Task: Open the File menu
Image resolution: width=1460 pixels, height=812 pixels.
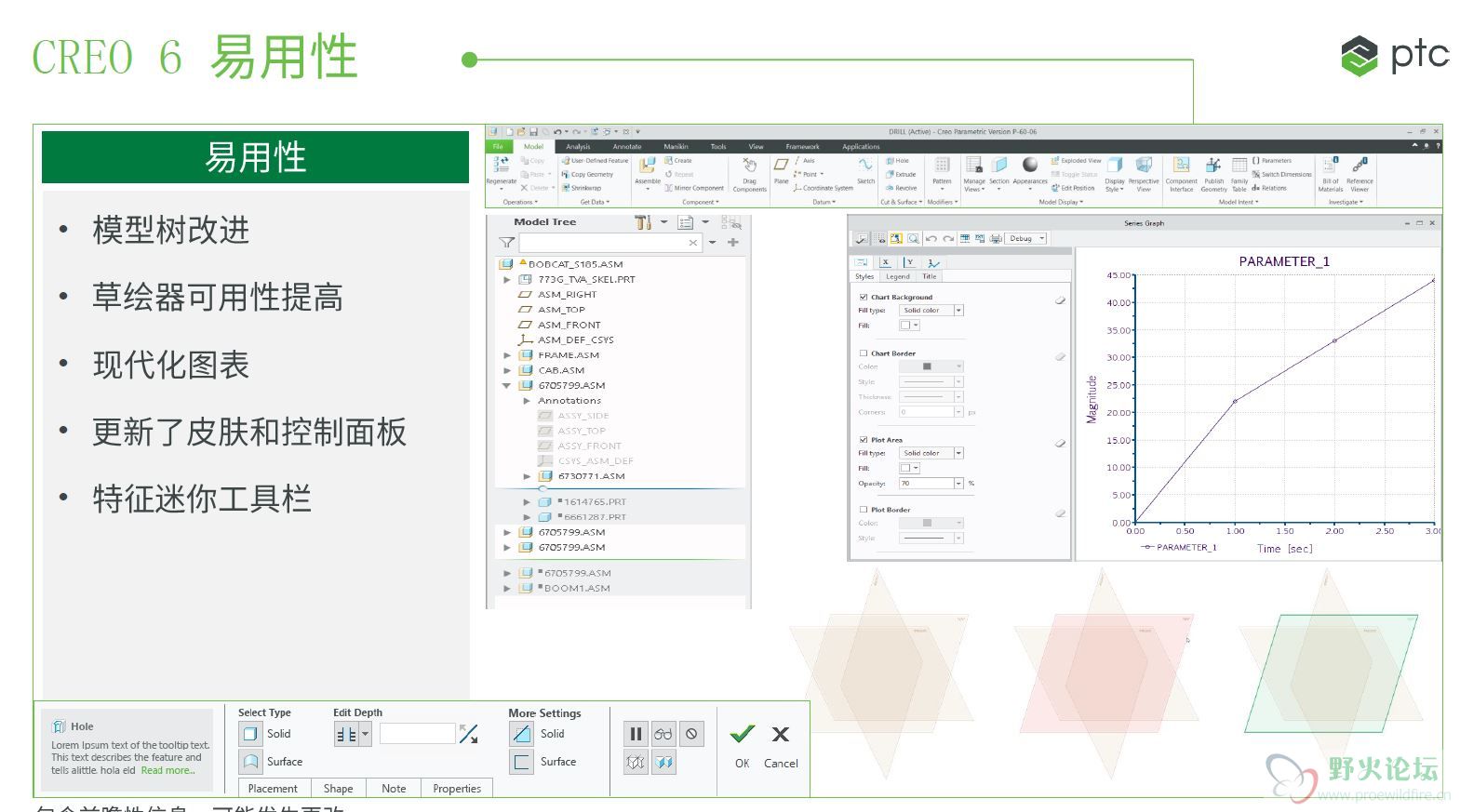Action: coord(498,146)
